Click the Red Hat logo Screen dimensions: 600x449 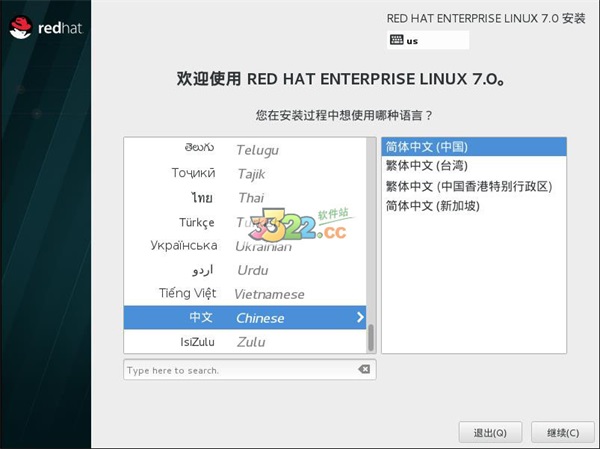point(46,28)
